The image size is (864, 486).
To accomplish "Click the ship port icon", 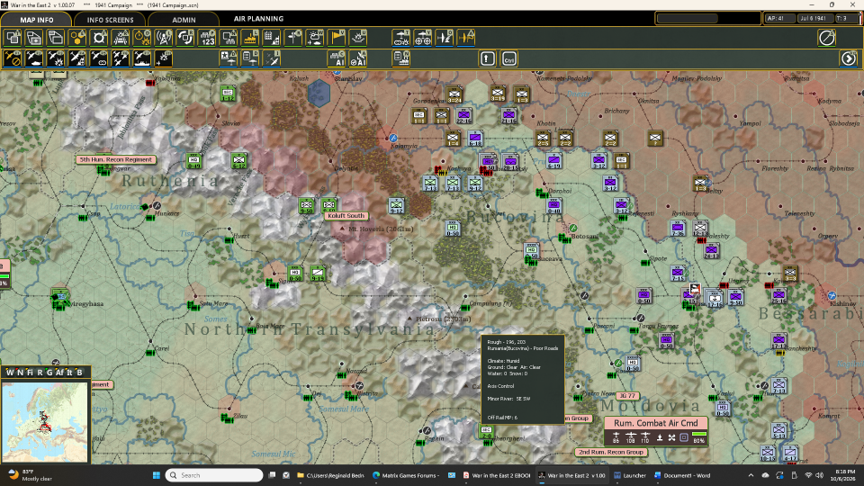I will click(250, 38).
